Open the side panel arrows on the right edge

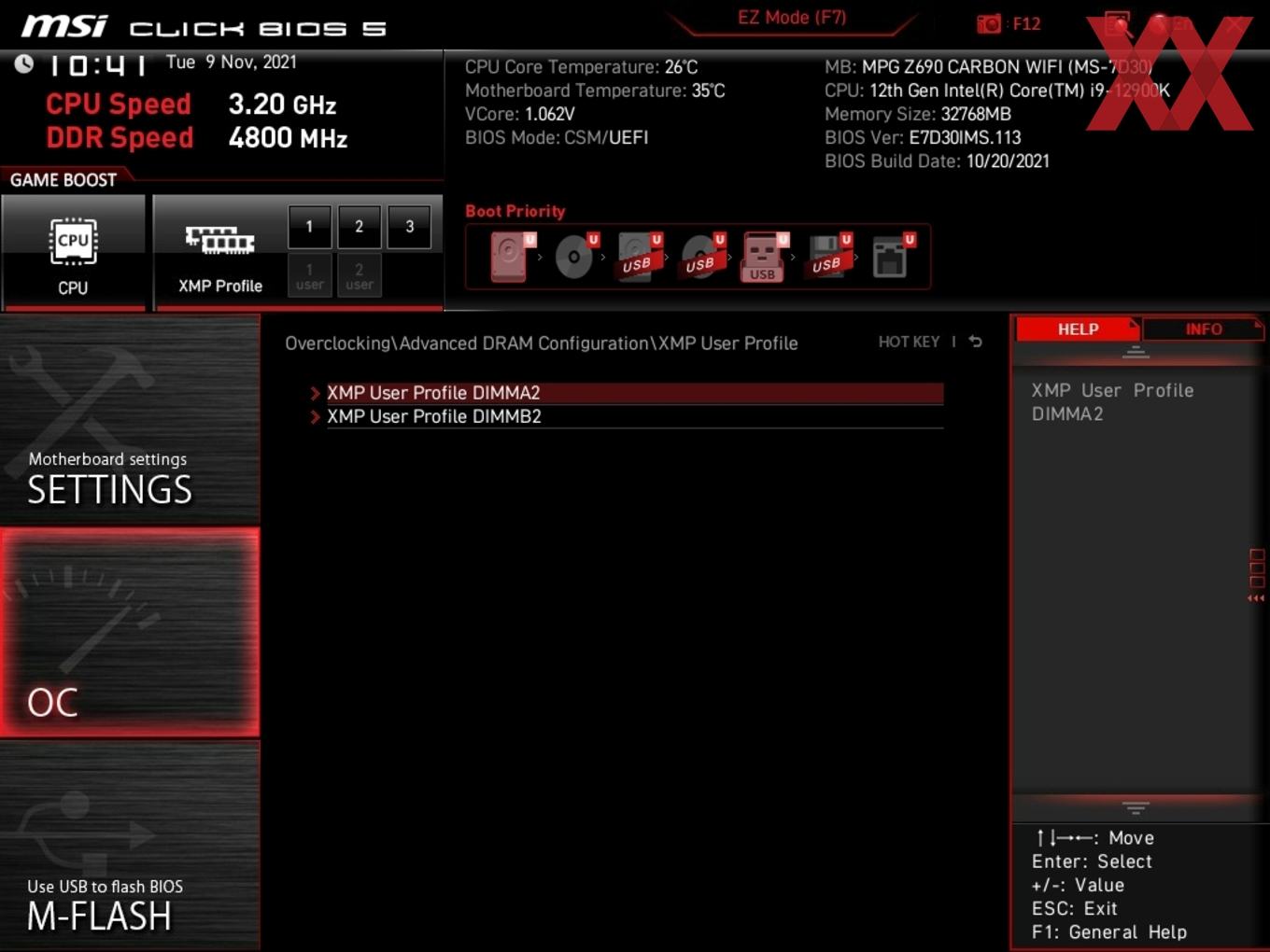coord(1257,576)
